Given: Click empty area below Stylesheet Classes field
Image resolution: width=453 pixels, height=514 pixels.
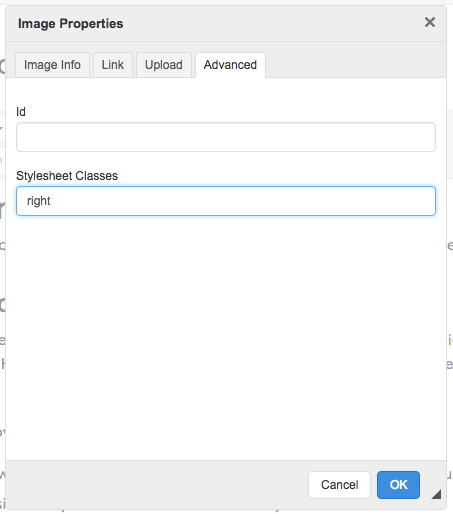Looking at the screenshot, I should point(226,333).
